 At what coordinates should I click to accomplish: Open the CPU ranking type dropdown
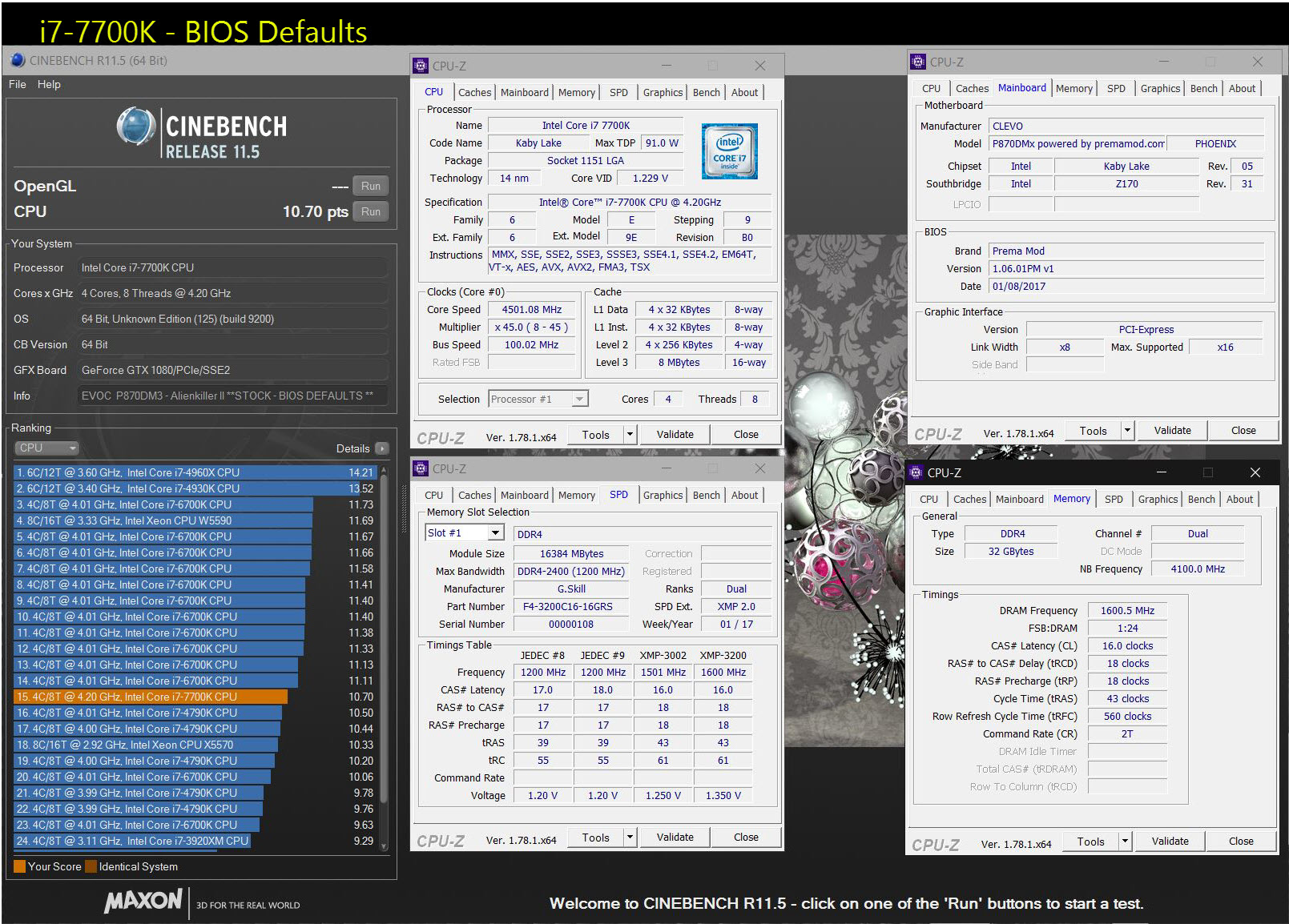[x=46, y=448]
